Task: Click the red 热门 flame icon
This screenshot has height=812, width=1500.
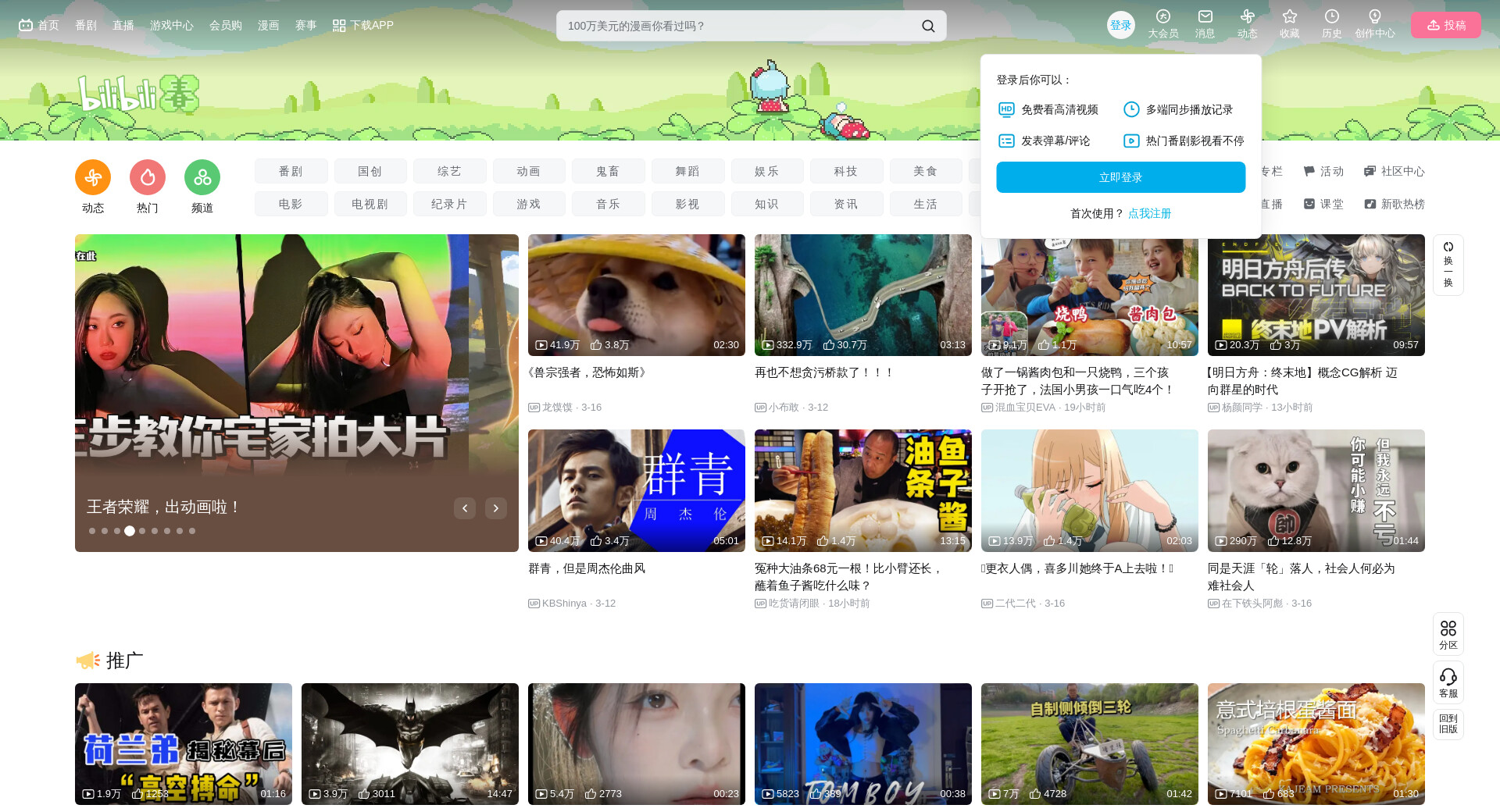Action: tap(148, 178)
